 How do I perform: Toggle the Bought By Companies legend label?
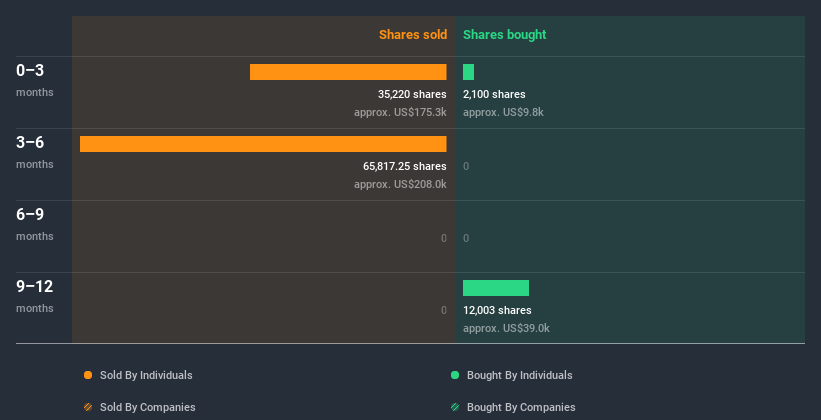tap(521, 407)
